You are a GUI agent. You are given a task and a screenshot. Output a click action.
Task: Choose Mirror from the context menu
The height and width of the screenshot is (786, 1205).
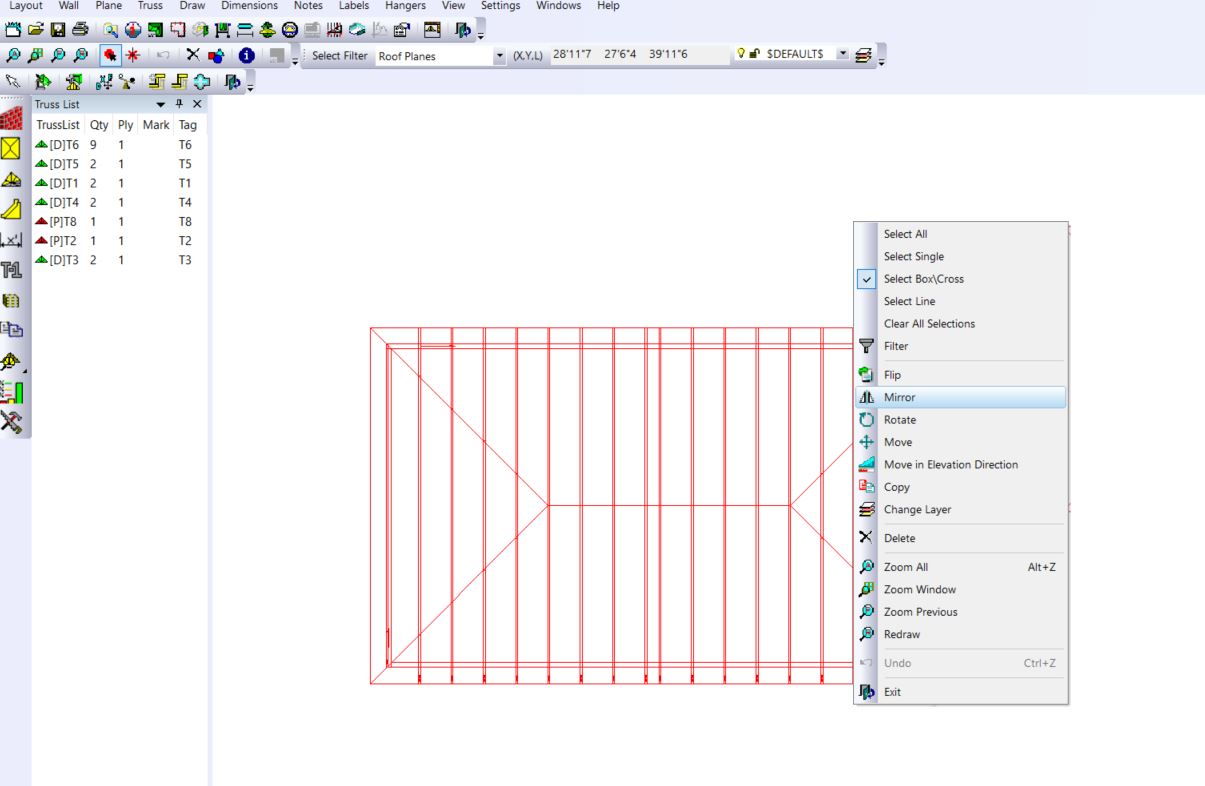click(899, 397)
